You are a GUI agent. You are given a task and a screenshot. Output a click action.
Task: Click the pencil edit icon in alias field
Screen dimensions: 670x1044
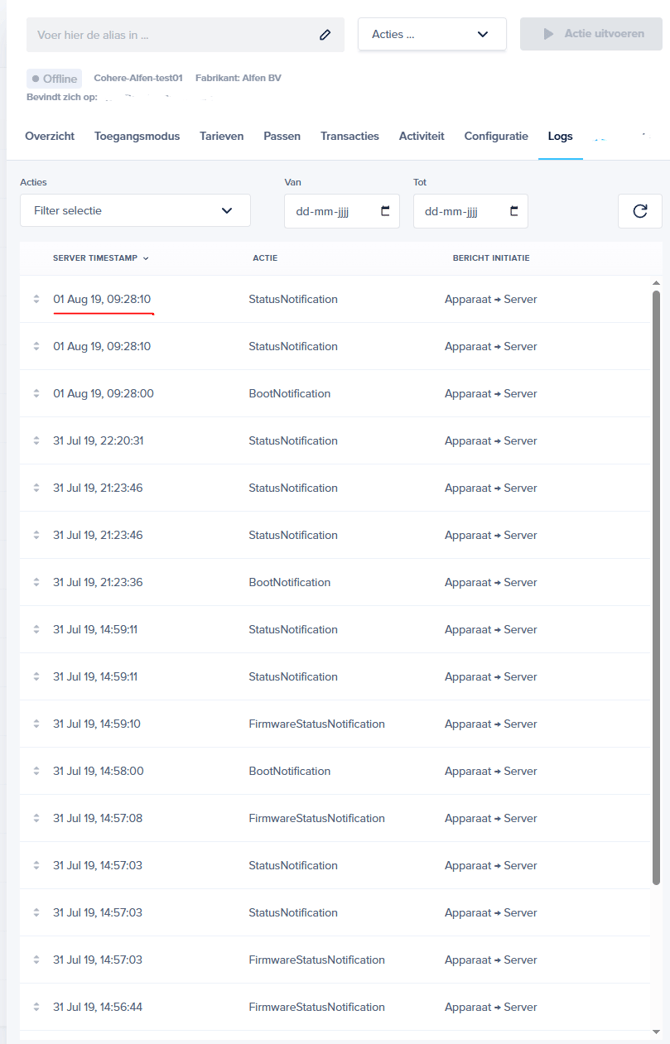point(325,35)
